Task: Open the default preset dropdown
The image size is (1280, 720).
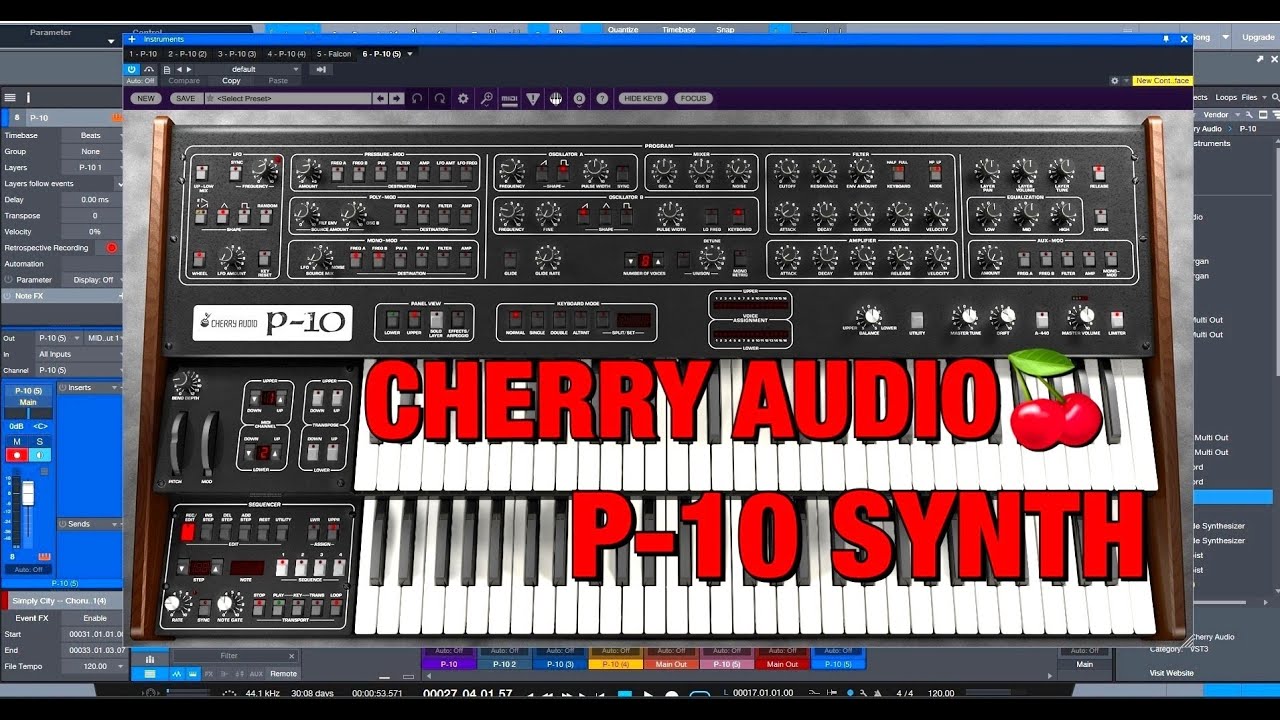Action: pyautogui.click(x=248, y=69)
